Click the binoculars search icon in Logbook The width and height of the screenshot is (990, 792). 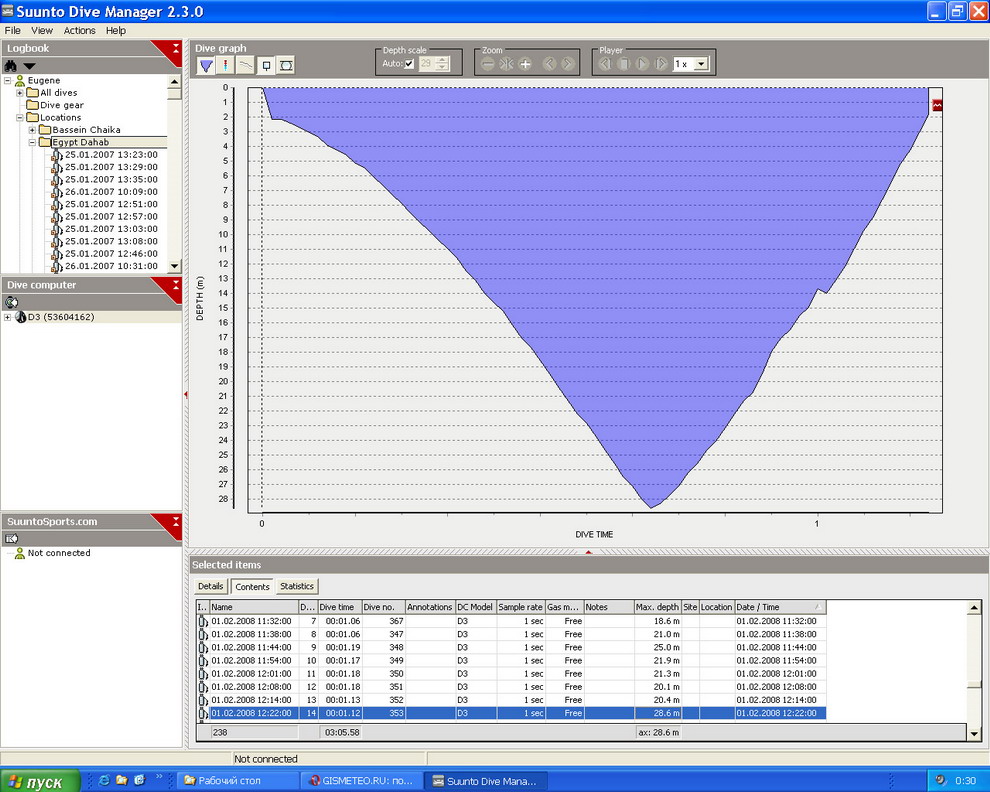tap(11, 66)
